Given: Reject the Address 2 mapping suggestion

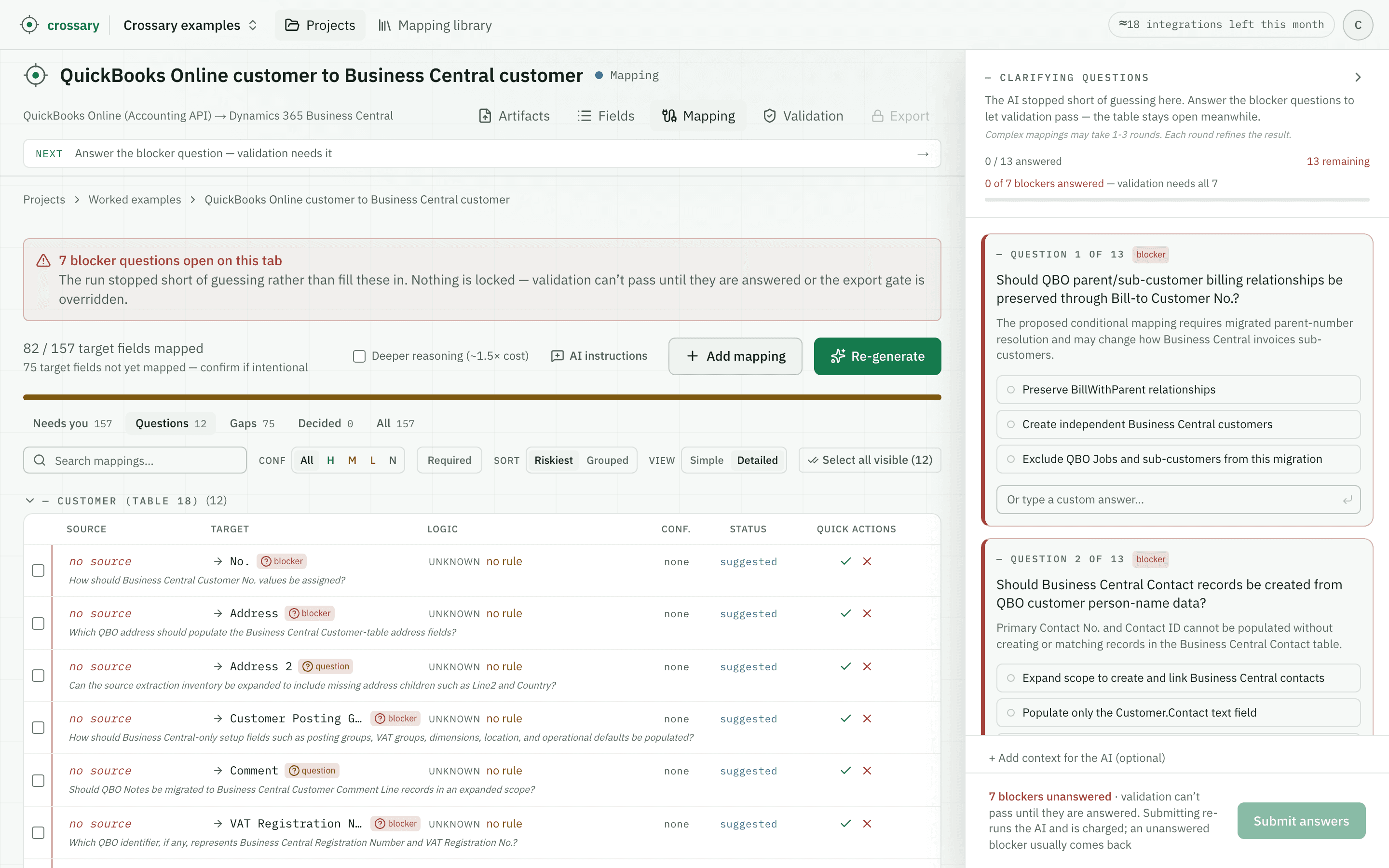Looking at the screenshot, I should tap(867, 666).
